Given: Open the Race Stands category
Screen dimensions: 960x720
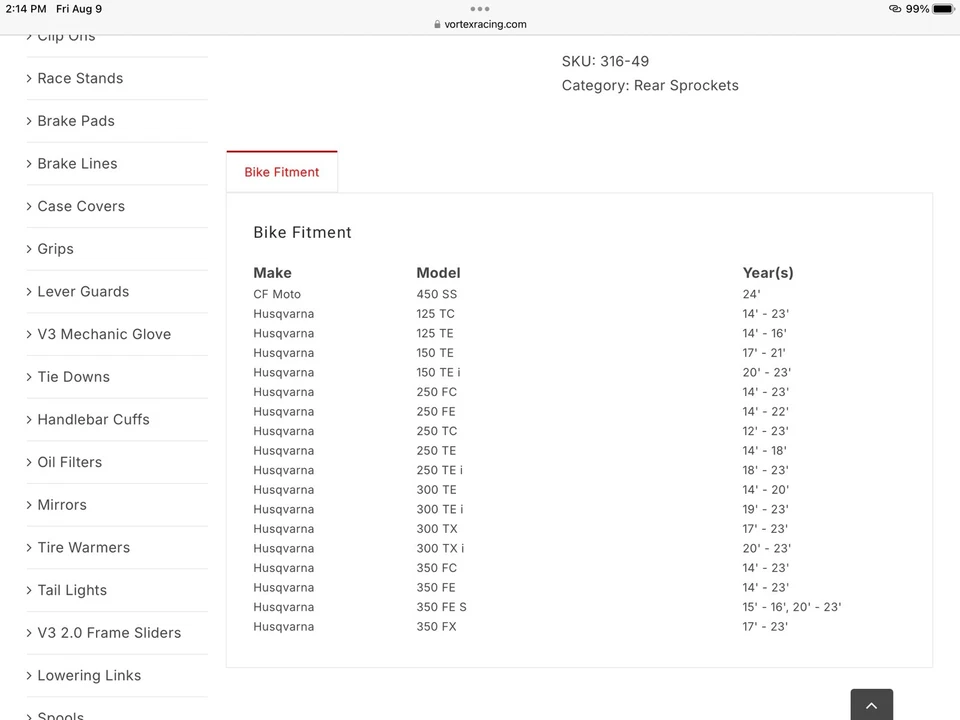Looking at the screenshot, I should click(x=80, y=78).
